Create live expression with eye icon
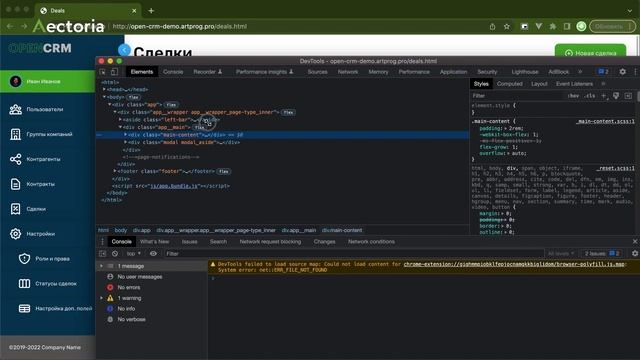This screenshot has height=360, width=640. 153,253
